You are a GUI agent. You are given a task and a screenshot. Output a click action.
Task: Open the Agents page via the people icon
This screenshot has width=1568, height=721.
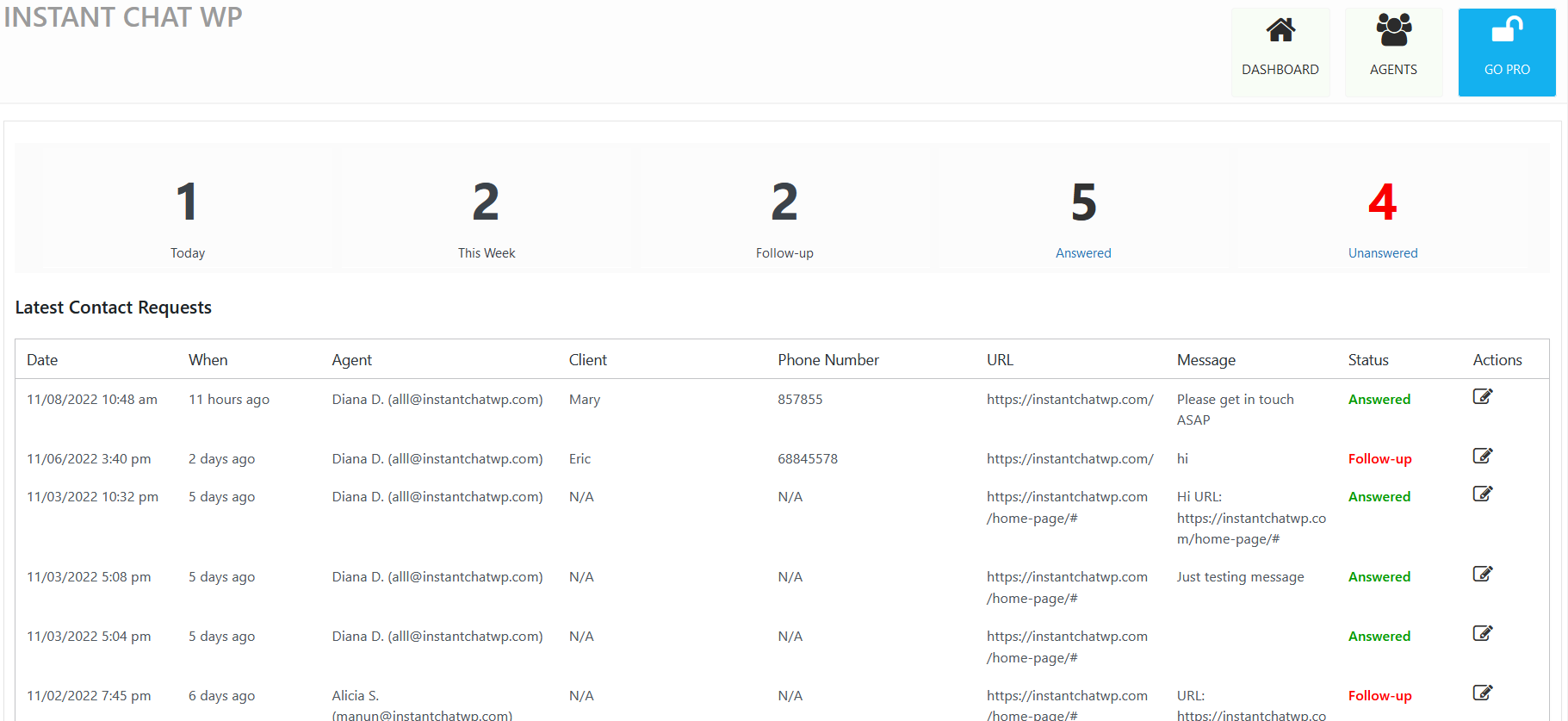pyautogui.click(x=1393, y=30)
